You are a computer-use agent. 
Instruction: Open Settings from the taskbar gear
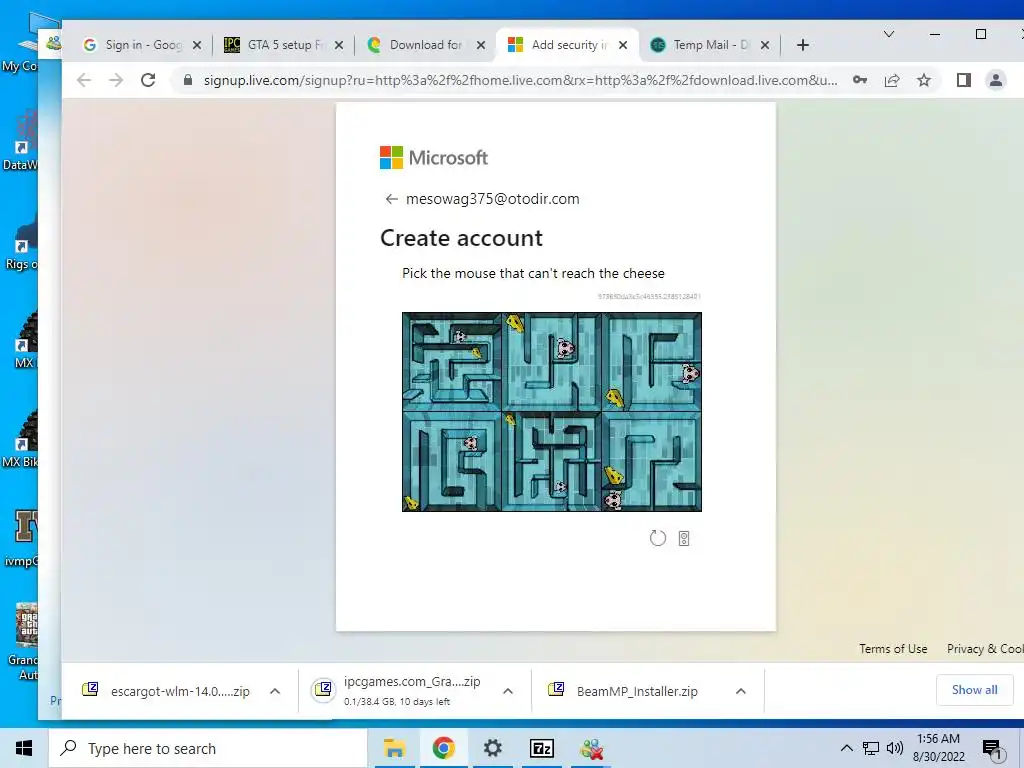tap(492, 748)
